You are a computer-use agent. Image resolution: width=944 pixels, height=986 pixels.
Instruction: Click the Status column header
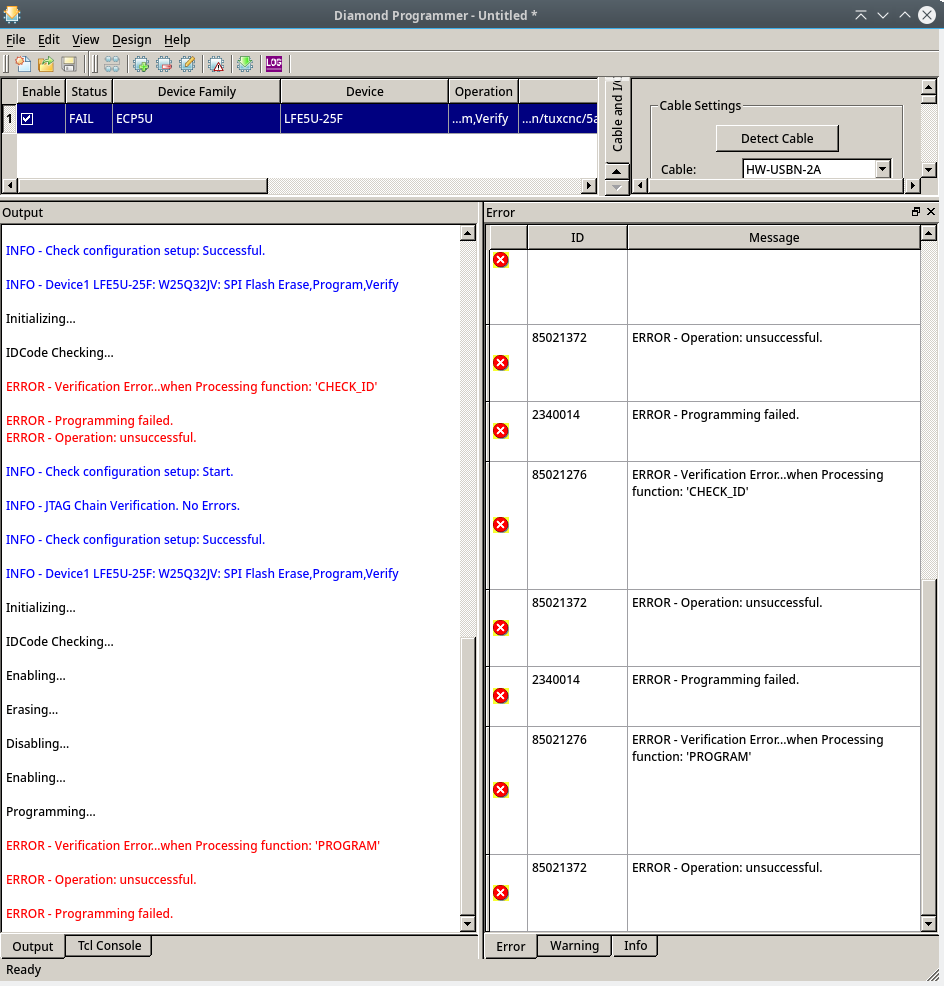[x=89, y=92]
